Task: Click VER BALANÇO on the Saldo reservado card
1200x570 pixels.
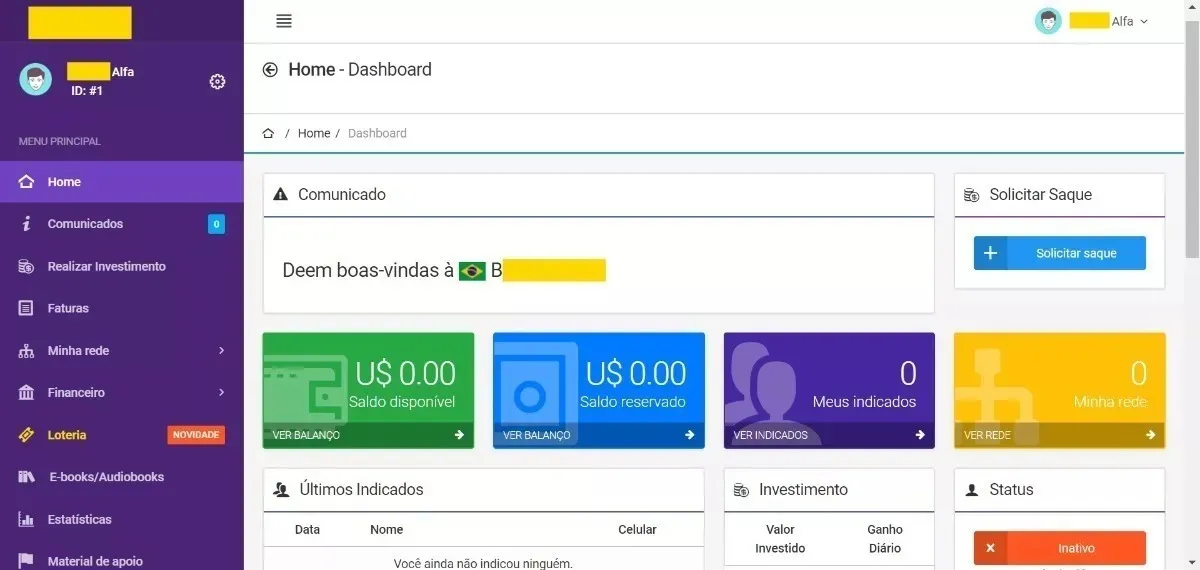Action: tap(537, 435)
